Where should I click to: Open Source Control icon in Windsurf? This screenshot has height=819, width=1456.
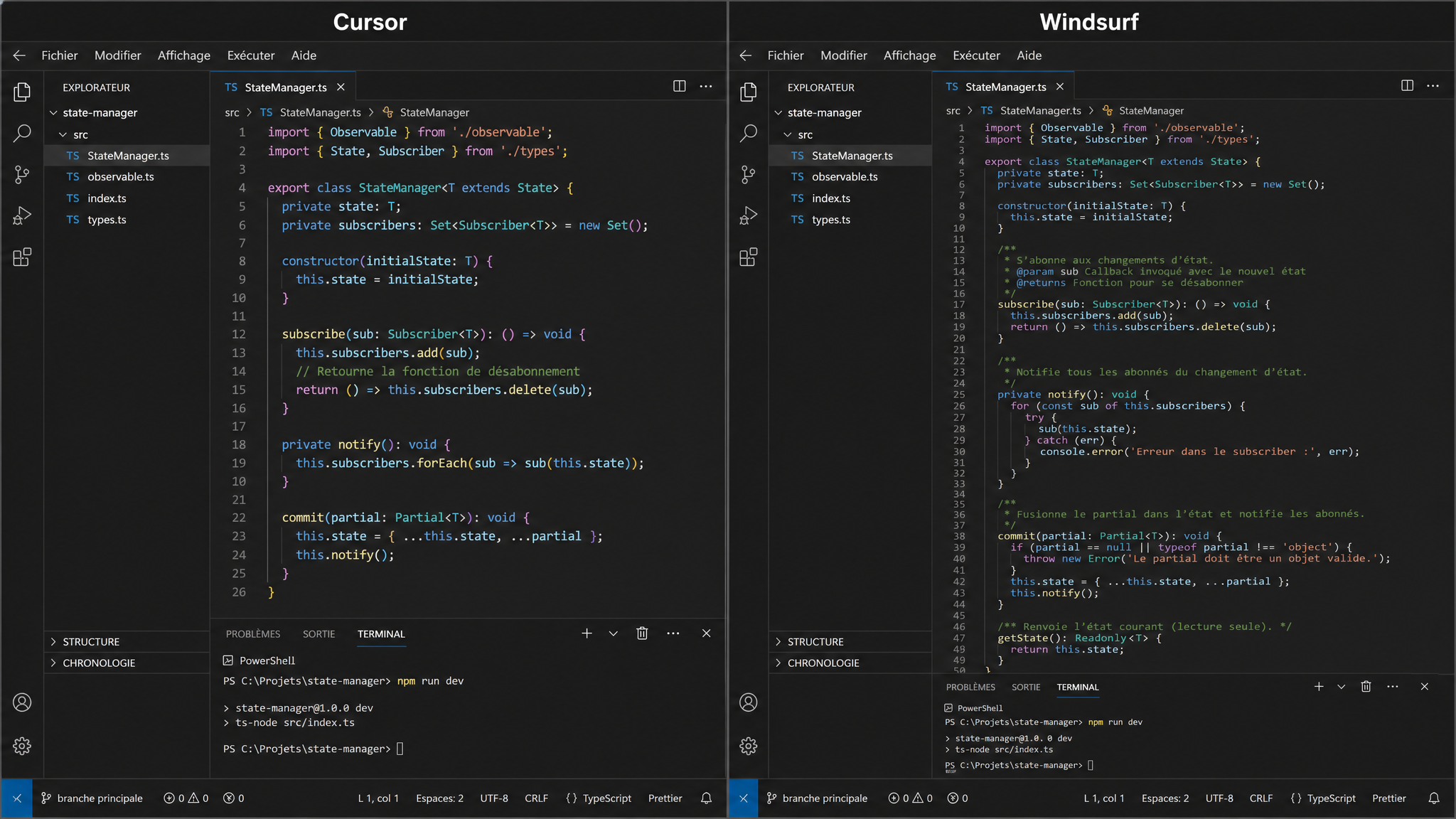click(x=748, y=174)
